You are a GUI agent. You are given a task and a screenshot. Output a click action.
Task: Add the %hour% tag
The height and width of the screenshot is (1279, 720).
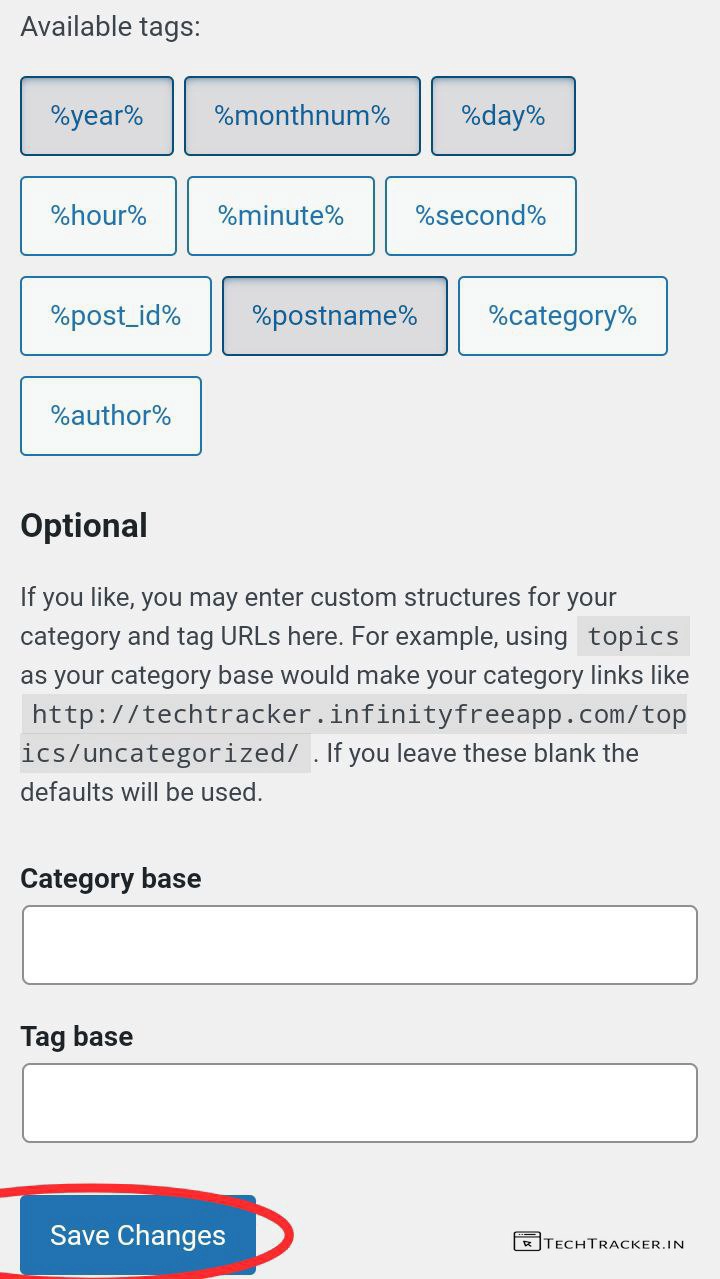98,216
